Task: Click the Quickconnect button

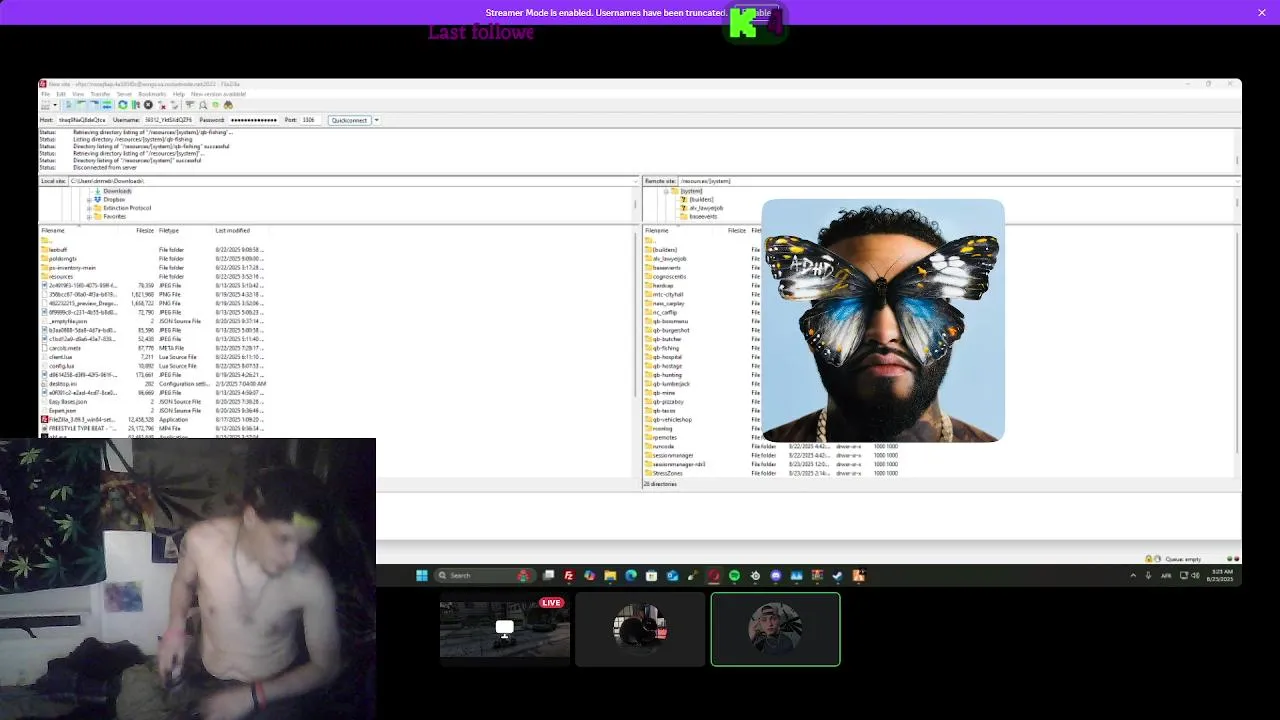Action: click(349, 120)
